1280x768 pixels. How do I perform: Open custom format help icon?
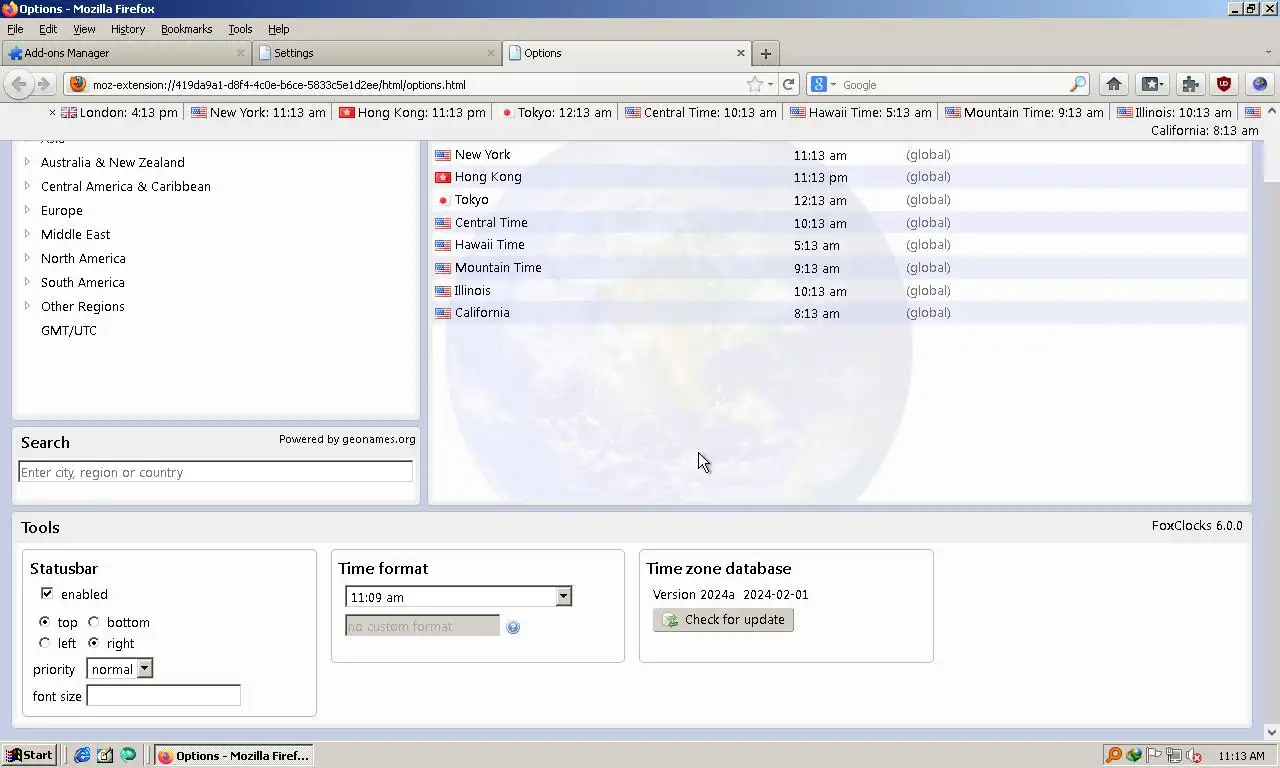[x=513, y=627]
